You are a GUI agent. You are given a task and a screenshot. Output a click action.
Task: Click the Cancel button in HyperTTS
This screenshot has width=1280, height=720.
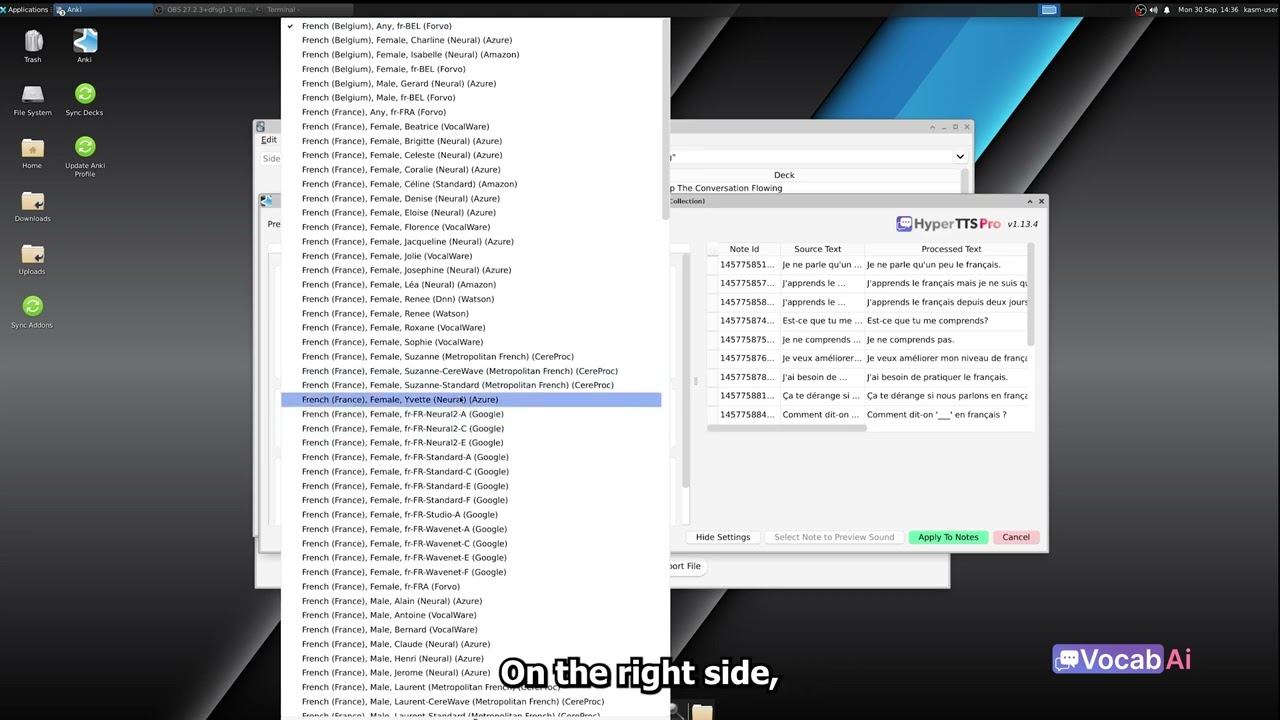pyautogui.click(x=1016, y=537)
